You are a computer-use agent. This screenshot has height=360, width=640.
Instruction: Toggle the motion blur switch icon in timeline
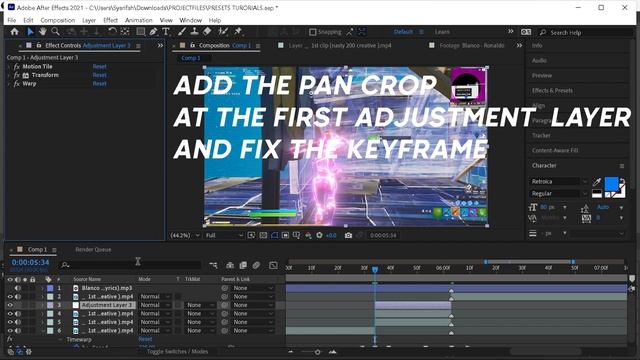coord(256,265)
